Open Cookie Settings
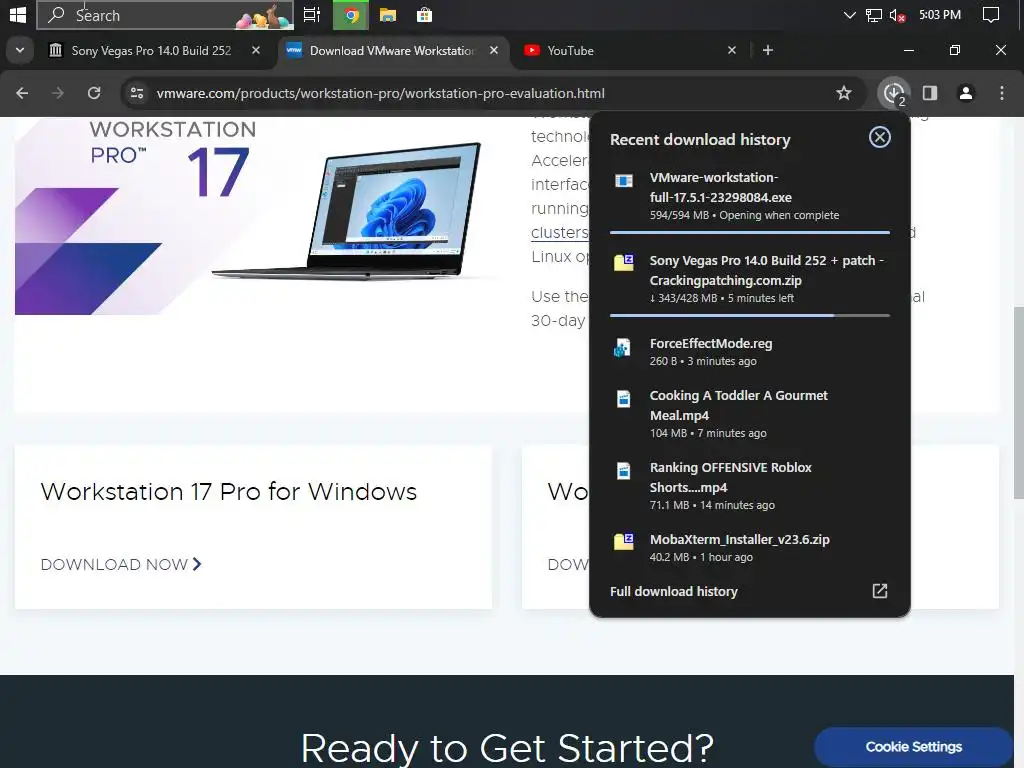Image resolution: width=1024 pixels, height=768 pixels. tap(913, 746)
